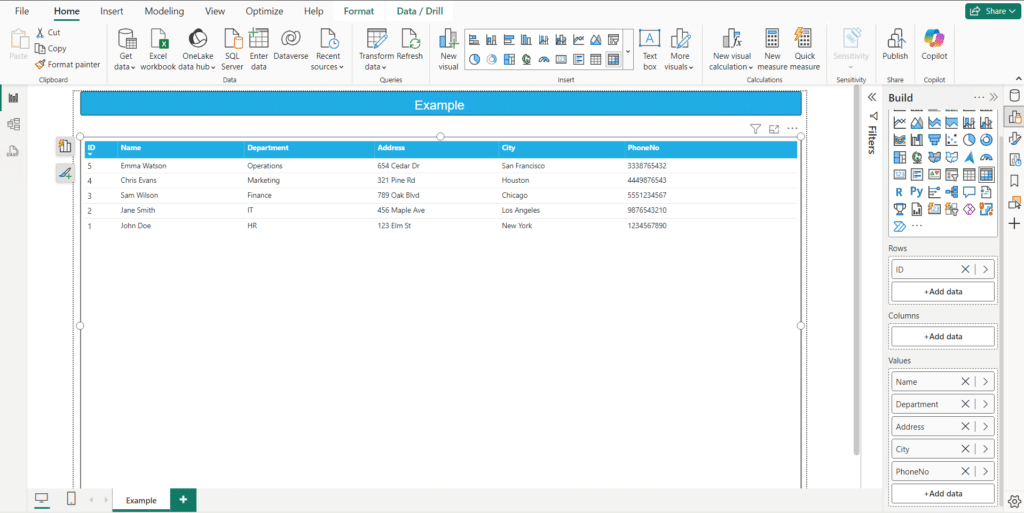Click Add data under Columns
1024x513 pixels.
pos(943,337)
